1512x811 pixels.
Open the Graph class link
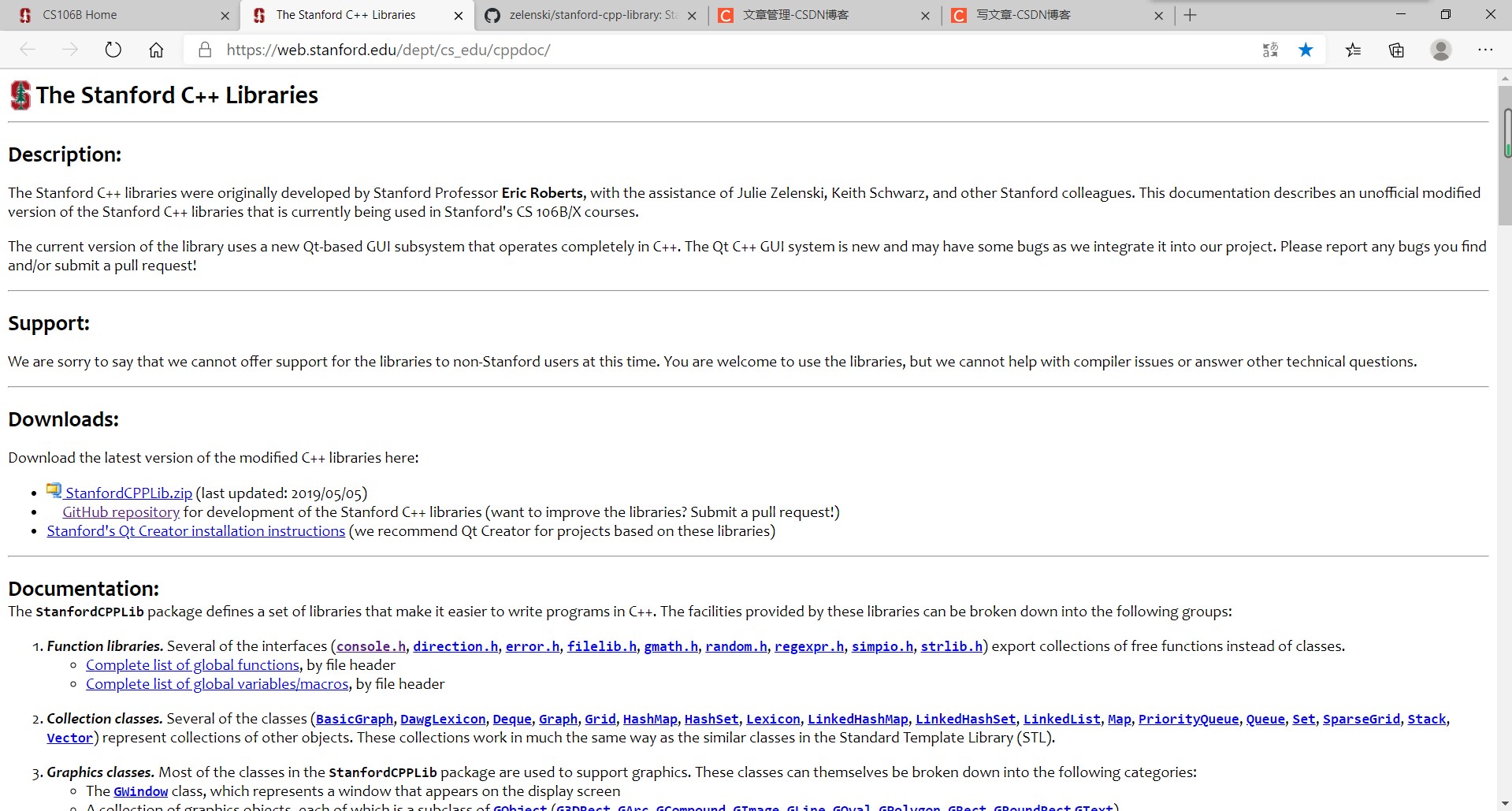559,719
